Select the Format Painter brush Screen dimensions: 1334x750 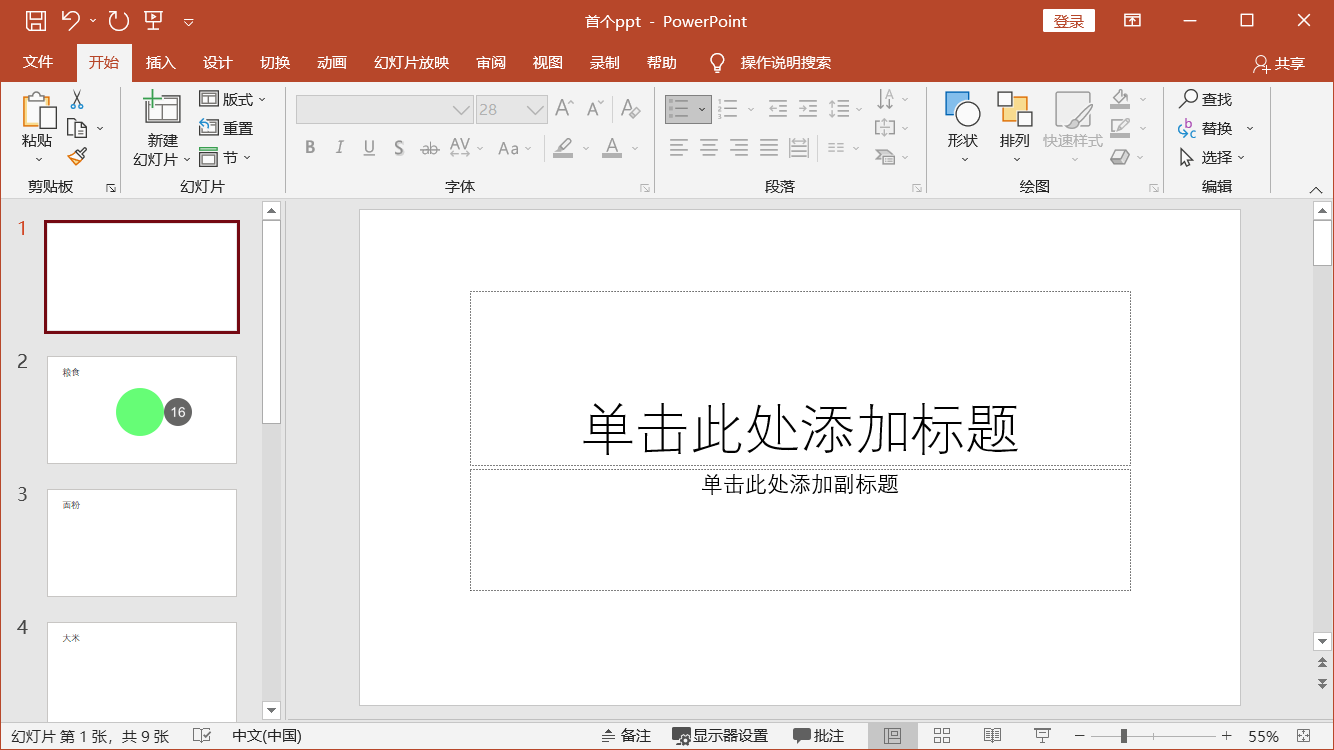click(x=77, y=157)
